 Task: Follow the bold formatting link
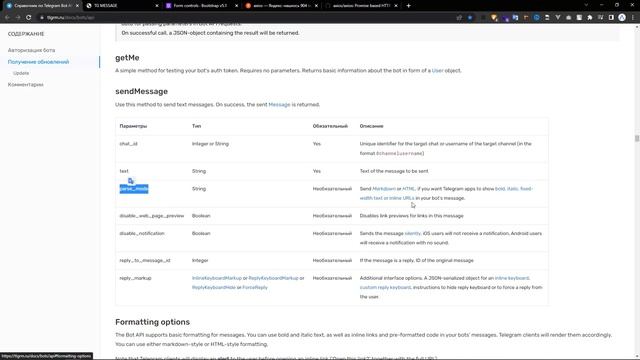500,189
